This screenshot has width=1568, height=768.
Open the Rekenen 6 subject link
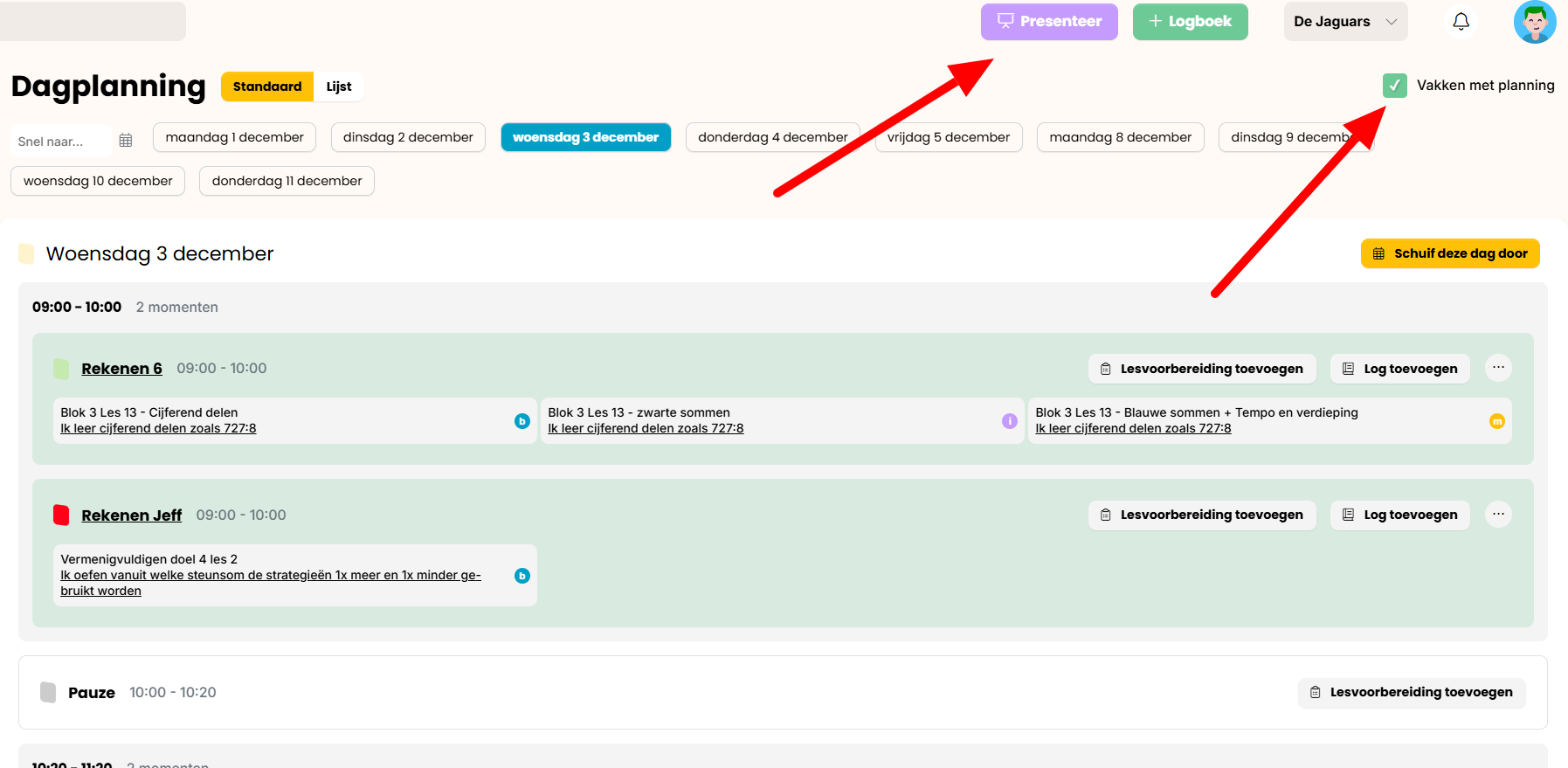[121, 369]
